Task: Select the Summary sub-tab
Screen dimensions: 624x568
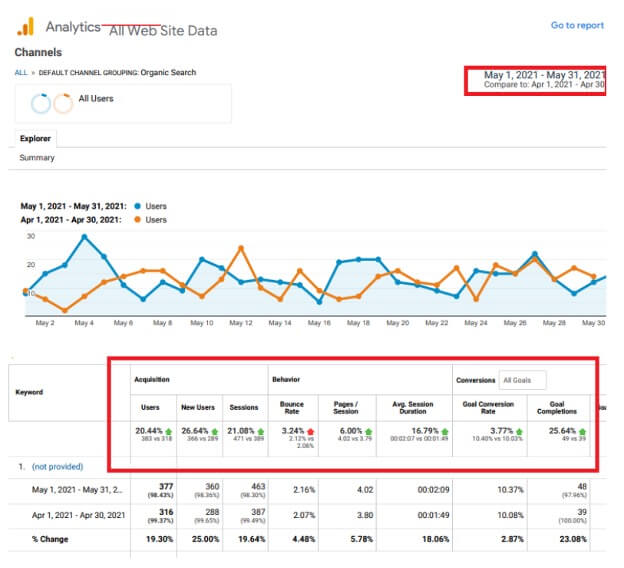Action: (37, 158)
